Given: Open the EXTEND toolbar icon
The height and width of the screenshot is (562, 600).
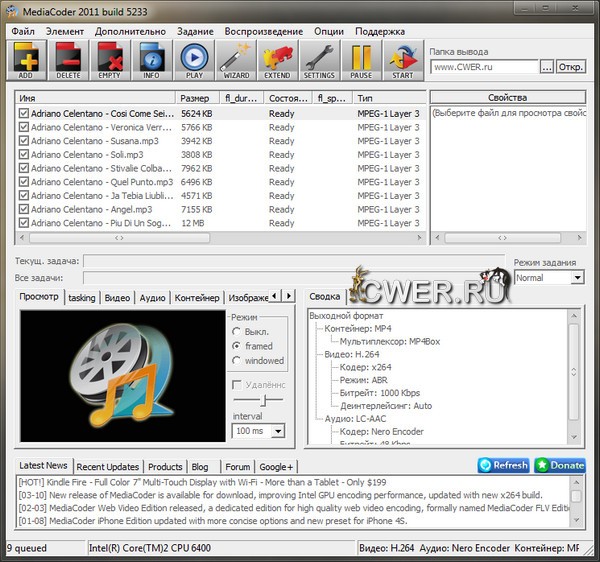Looking at the screenshot, I should [x=277, y=60].
